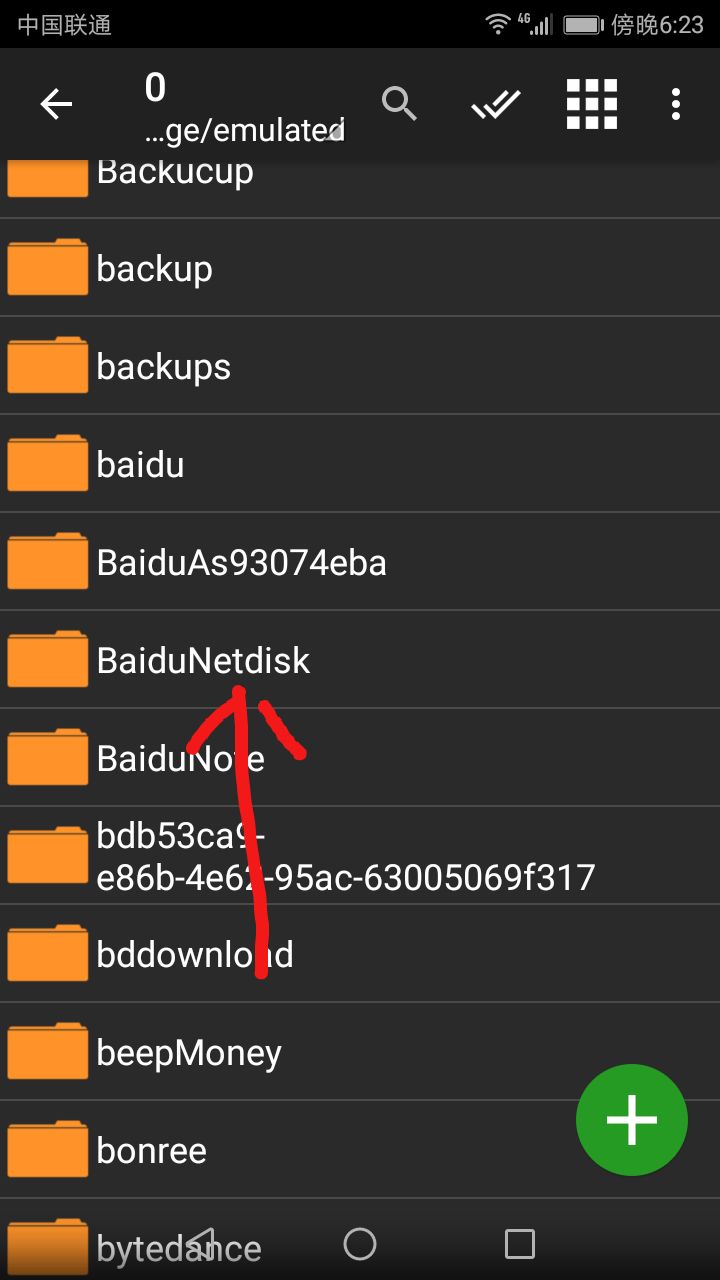The height and width of the screenshot is (1280, 720).
Task: Tap the back arrow in toolbar
Action: (x=56, y=104)
